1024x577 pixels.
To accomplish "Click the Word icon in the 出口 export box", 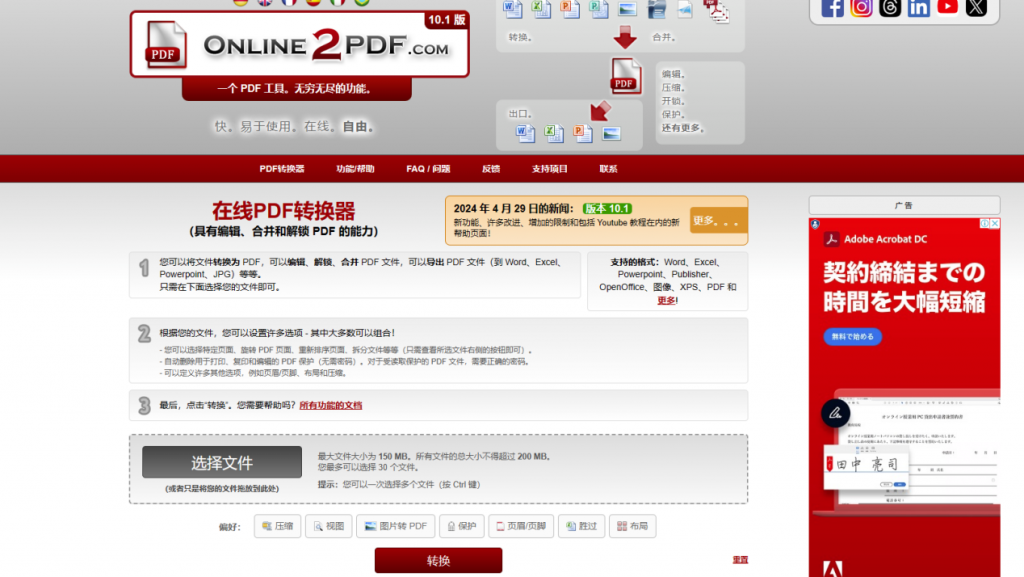I will click(x=525, y=134).
